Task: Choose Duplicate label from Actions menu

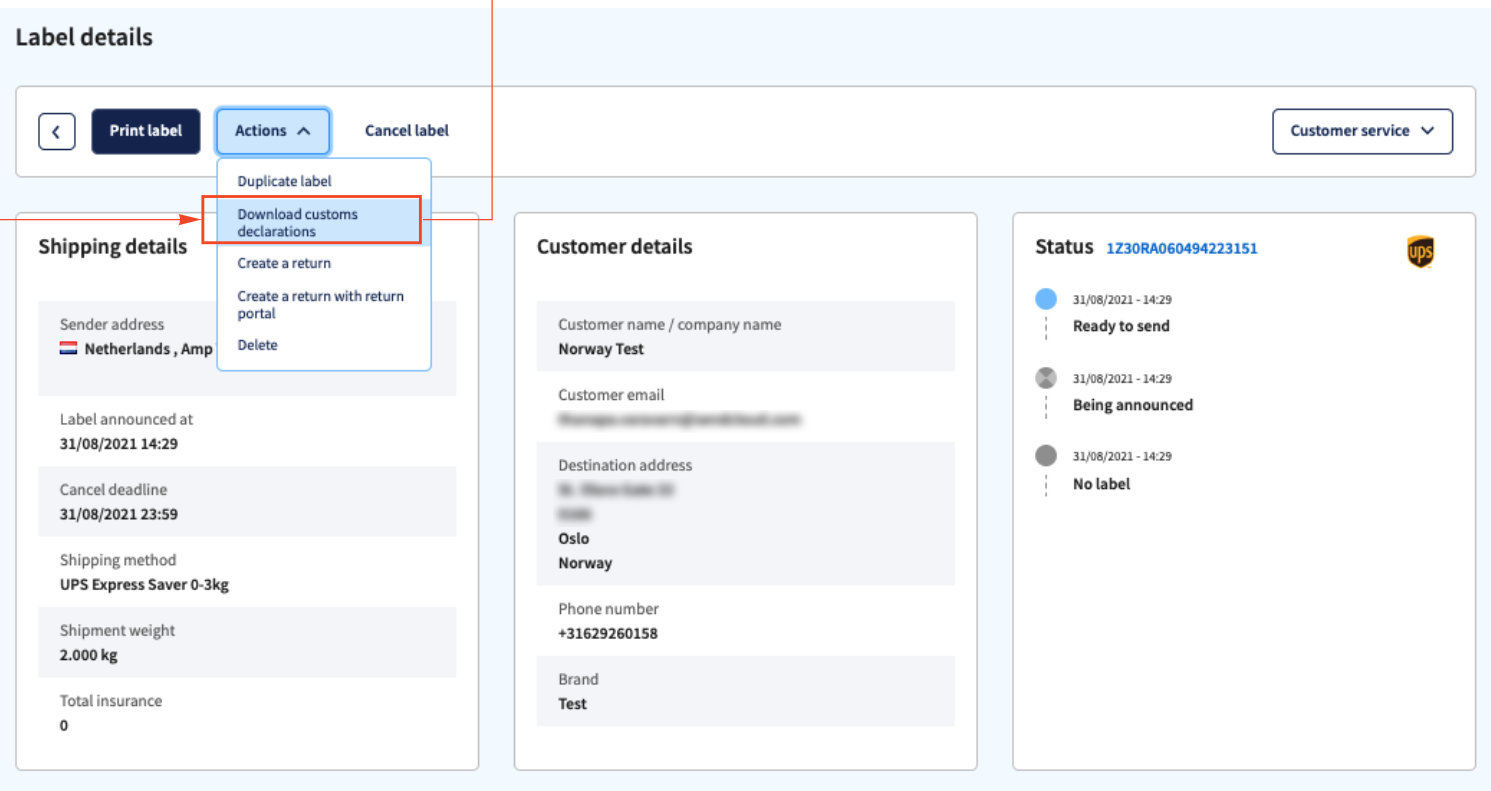Action: pyautogui.click(x=324, y=181)
